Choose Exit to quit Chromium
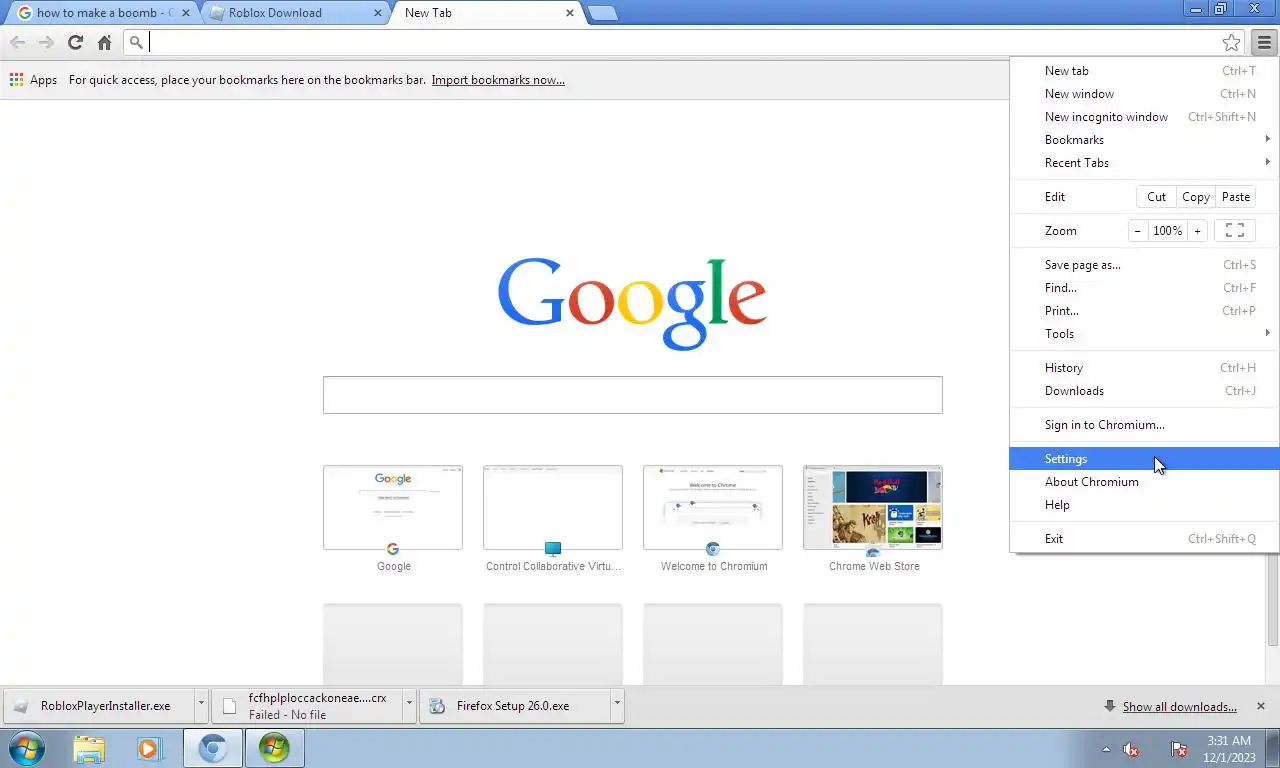 pos(1145,539)
